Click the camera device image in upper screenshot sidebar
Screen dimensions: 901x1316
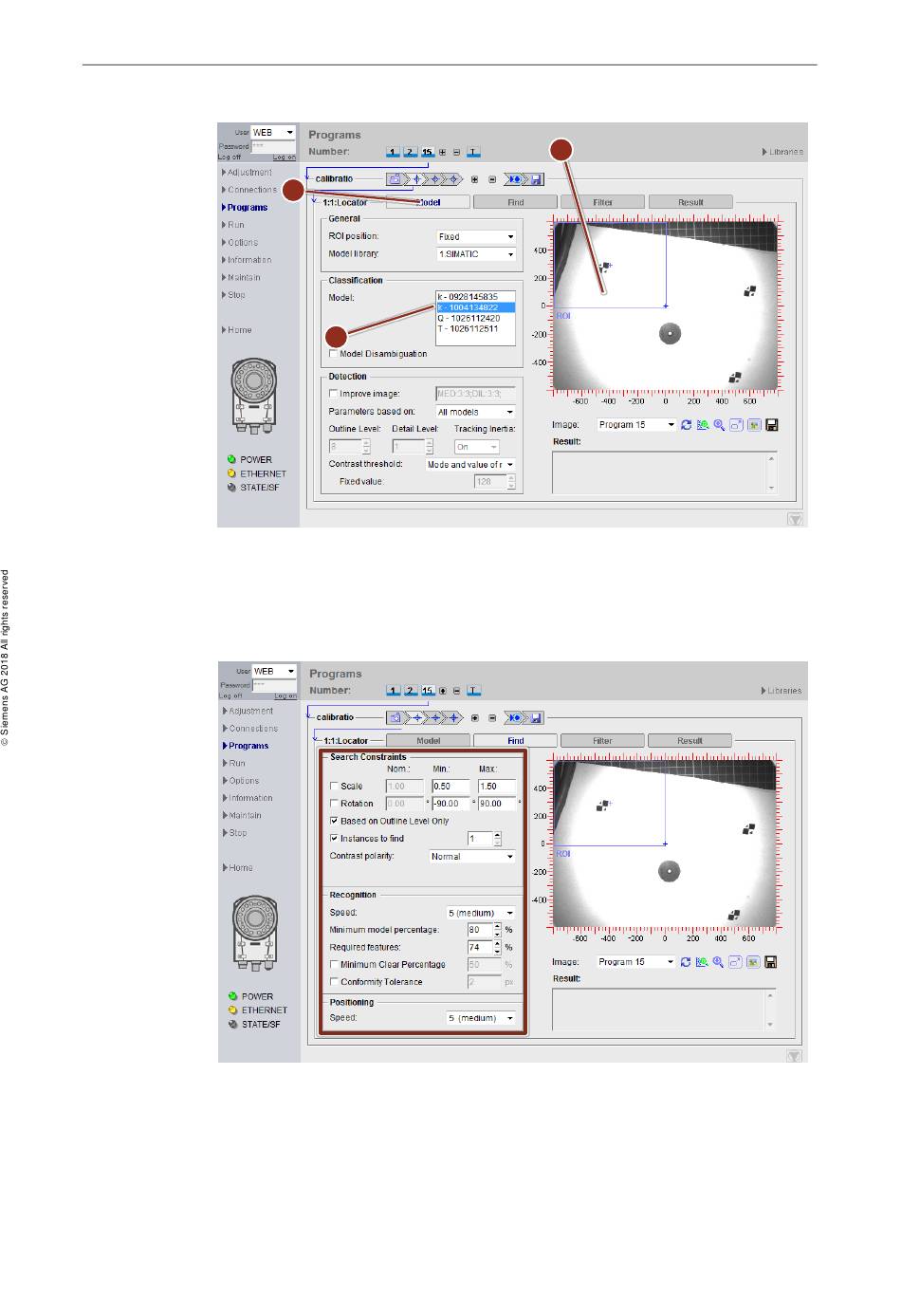click(253, 397)
